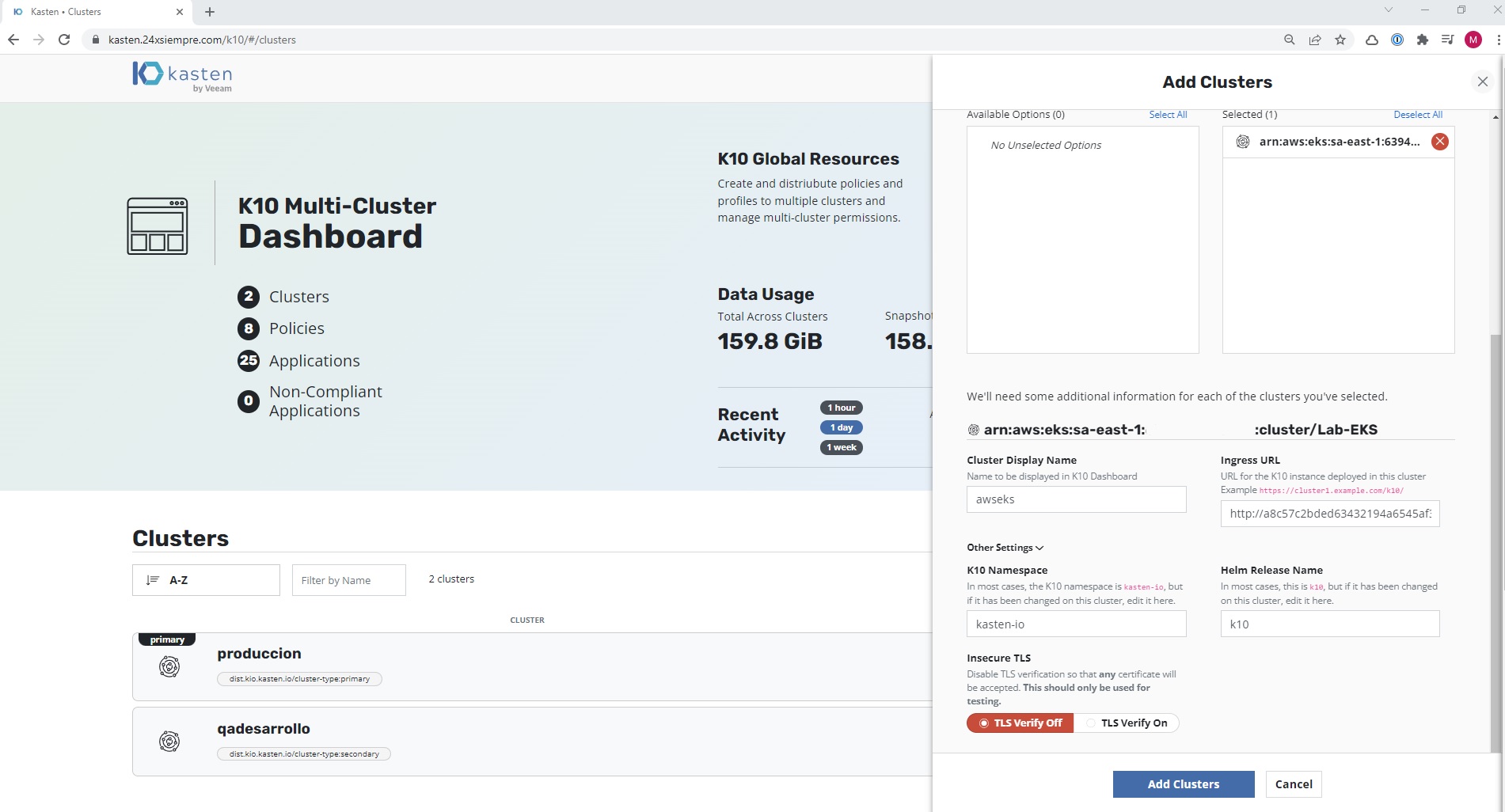Click the browser zoom magnifier icon
Viewport: 1505px width, 812px height.
pos(1289,40)
